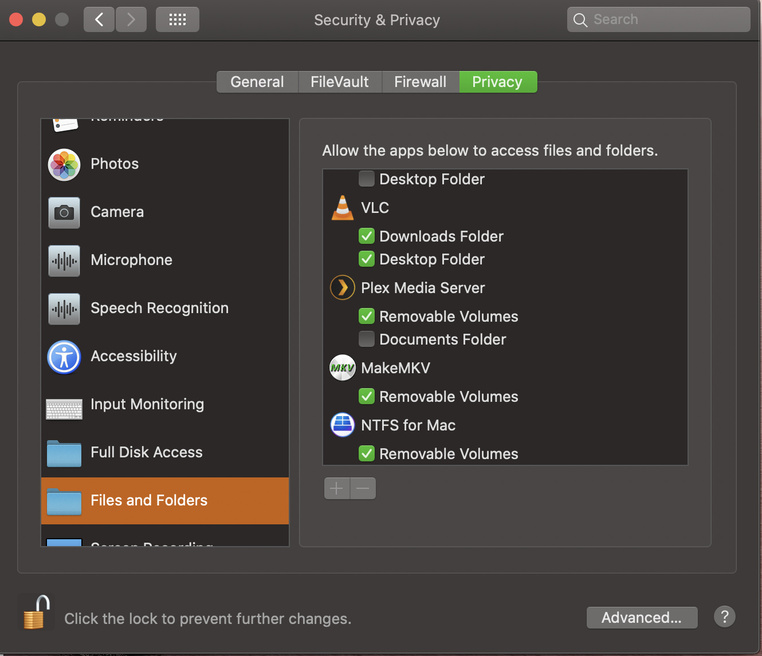762x656 pixels.
Task: Show all preferences grid button
Action: click(177, 19)
